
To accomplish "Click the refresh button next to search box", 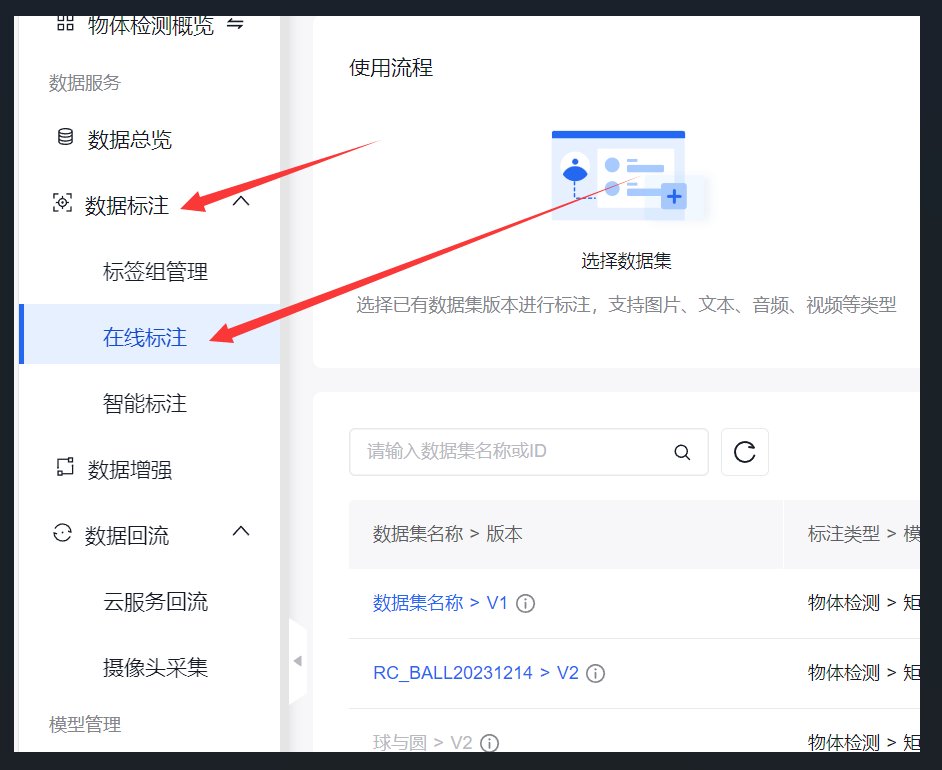I will point(744,452).
